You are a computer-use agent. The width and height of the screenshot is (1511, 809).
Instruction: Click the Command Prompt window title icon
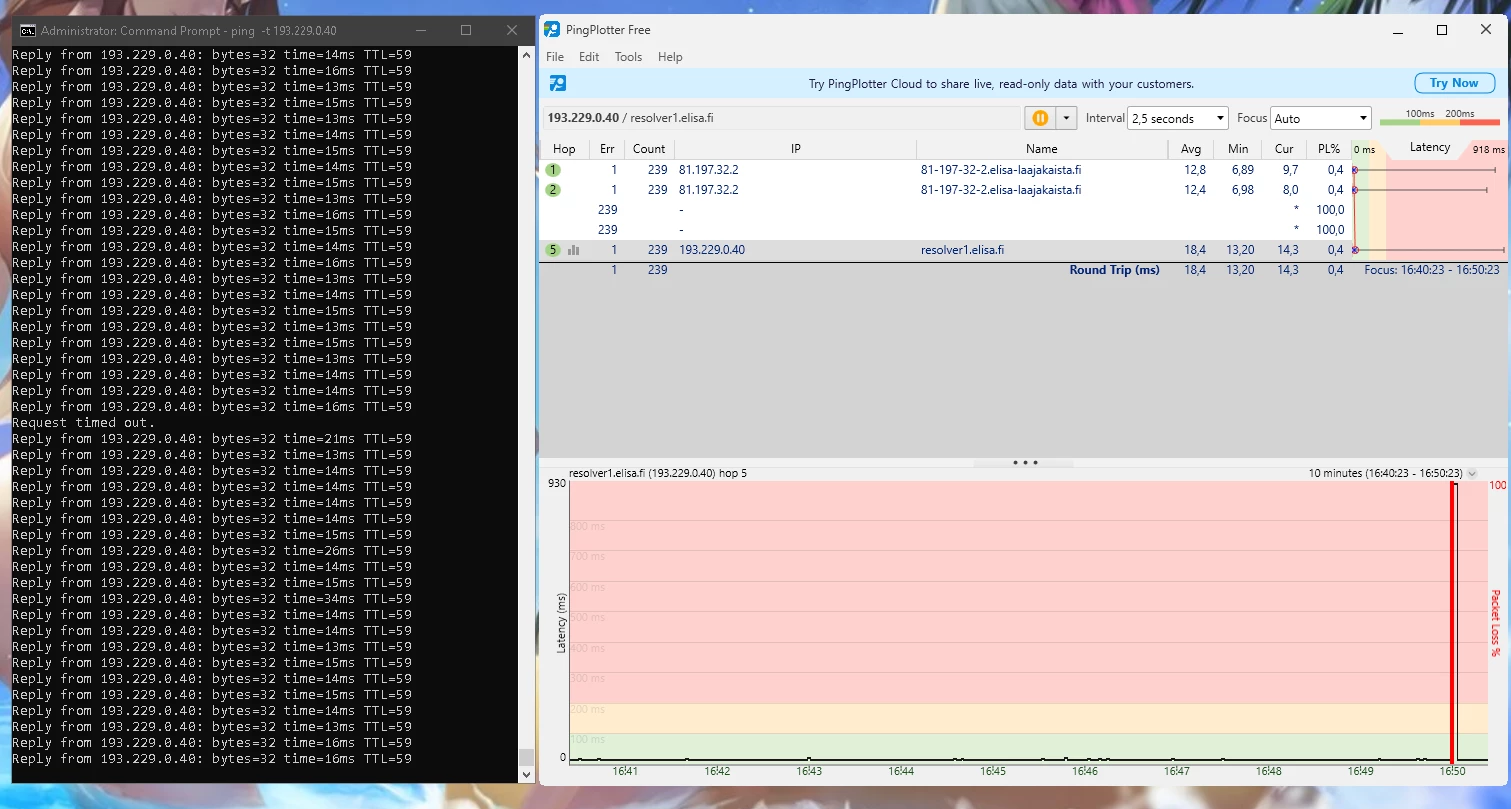(x=29, y=31)
